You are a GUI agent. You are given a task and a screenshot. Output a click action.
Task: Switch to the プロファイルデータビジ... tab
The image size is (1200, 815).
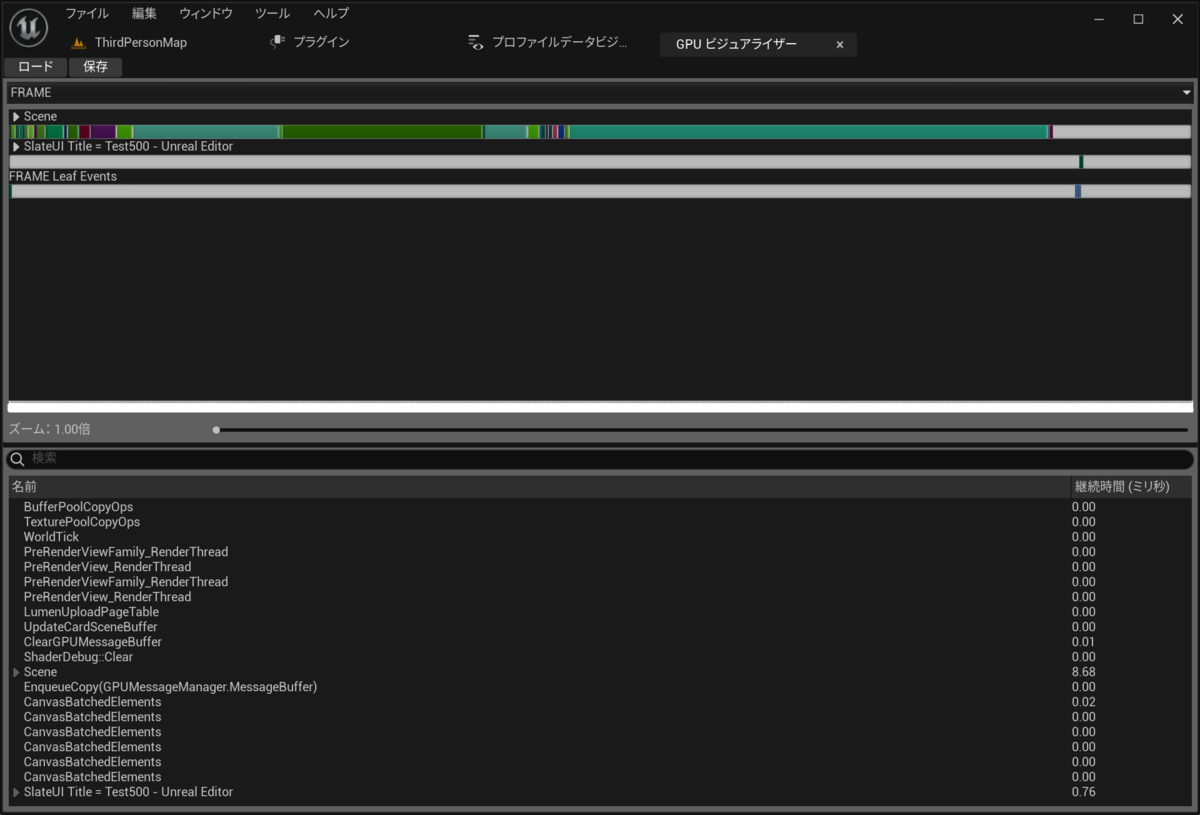pos(548,42)
